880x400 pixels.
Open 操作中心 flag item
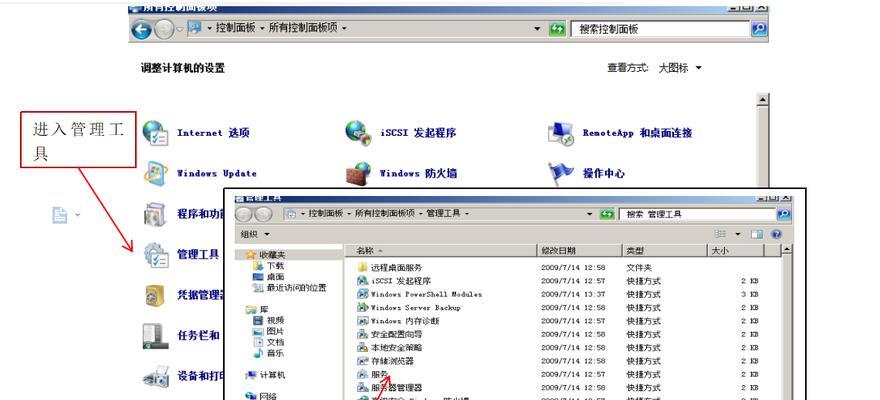coord(586,173)
